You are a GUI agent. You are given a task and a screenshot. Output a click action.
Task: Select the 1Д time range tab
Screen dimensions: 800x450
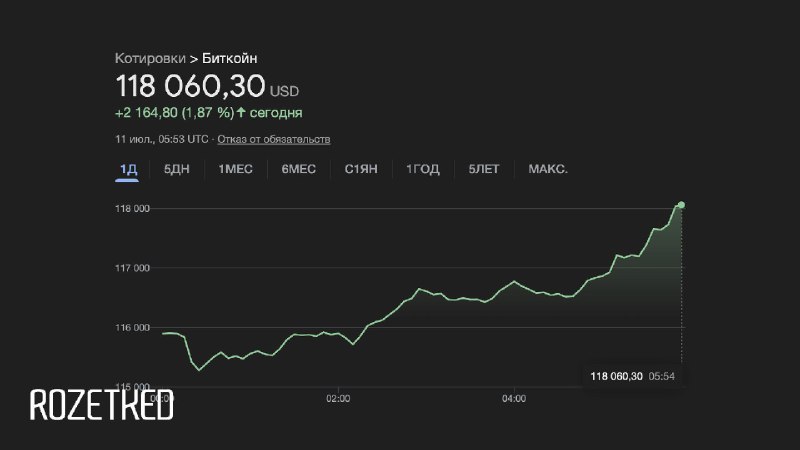pyautogui.click(x=128, y=169)
